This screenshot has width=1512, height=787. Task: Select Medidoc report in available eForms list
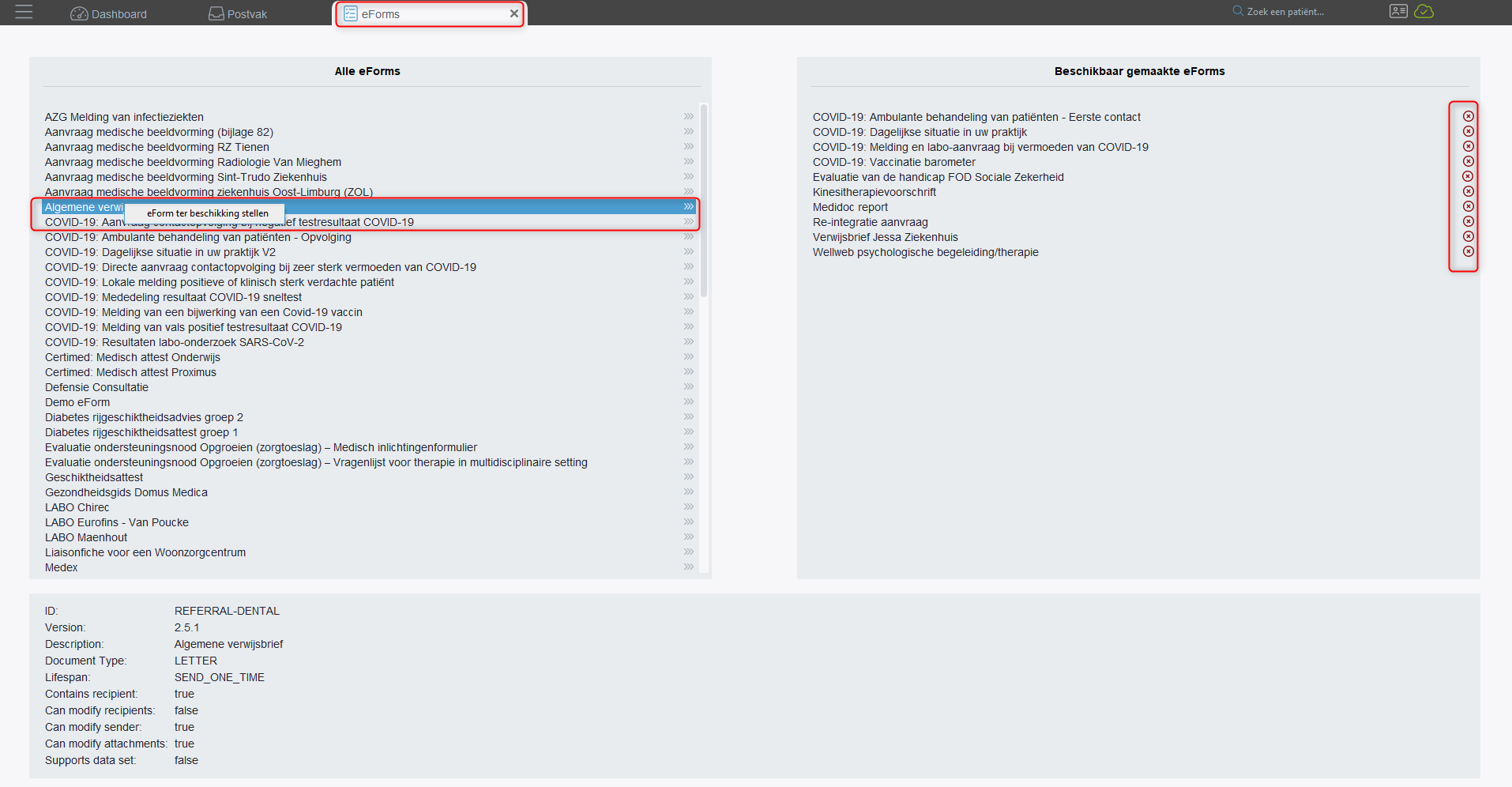pyautogui.click(x=850, y=207)
